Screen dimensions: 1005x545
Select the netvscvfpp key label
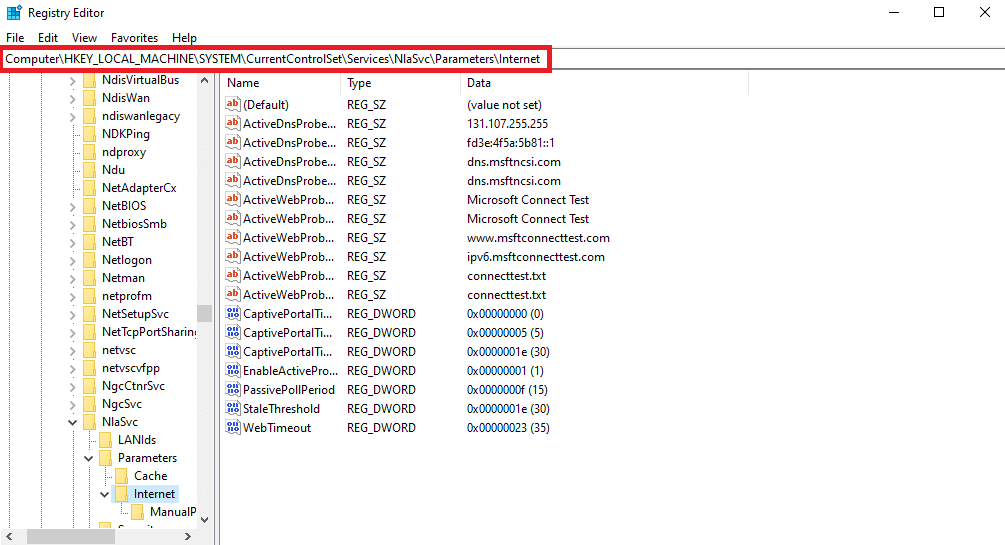click(x=131, y=368)
